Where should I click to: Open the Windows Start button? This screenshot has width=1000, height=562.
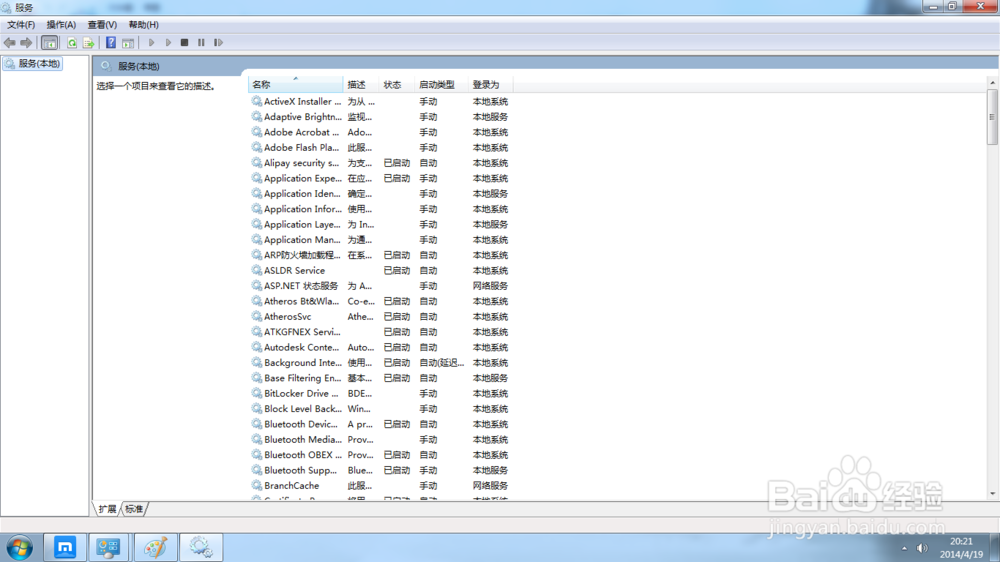[20, 548]
